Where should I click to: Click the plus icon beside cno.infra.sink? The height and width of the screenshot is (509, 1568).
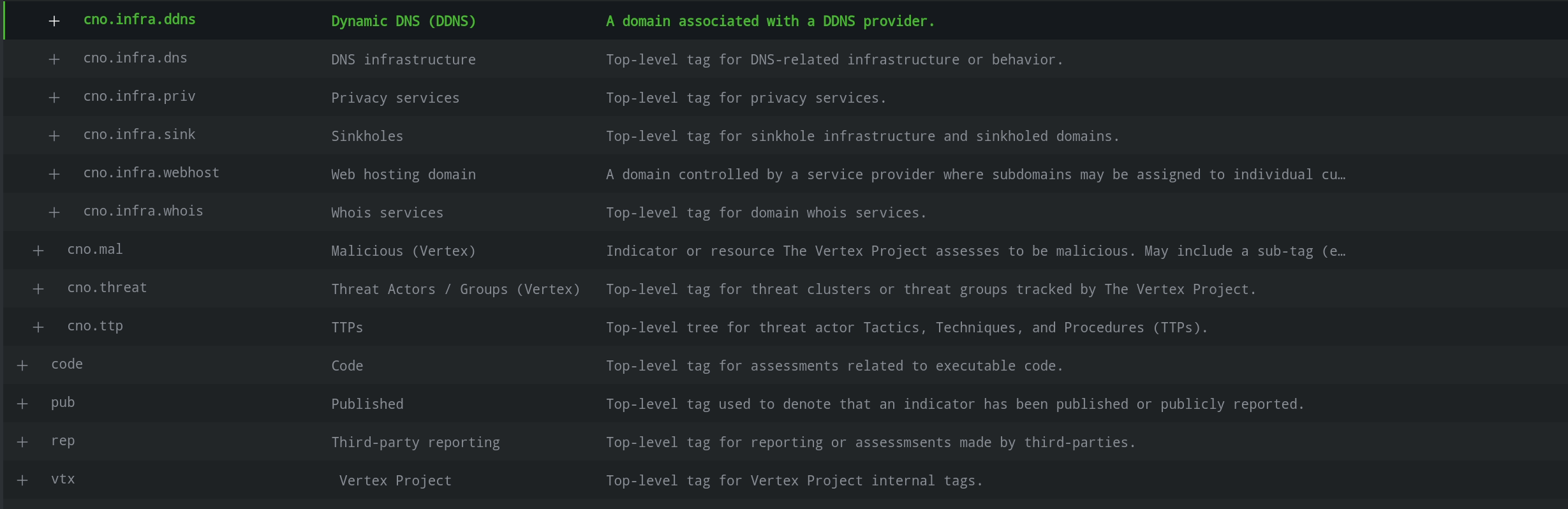(54, 136)
